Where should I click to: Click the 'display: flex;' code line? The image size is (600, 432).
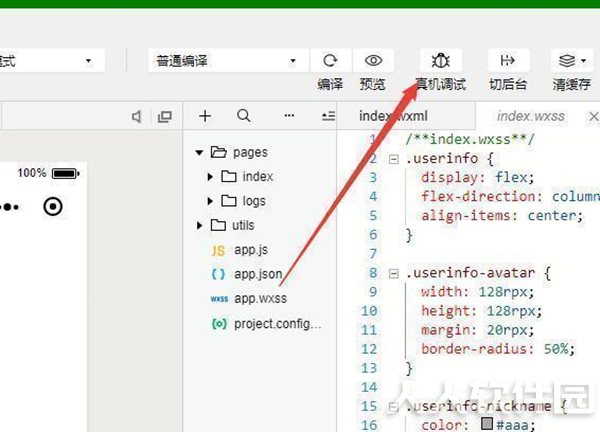tap(477, 178)
